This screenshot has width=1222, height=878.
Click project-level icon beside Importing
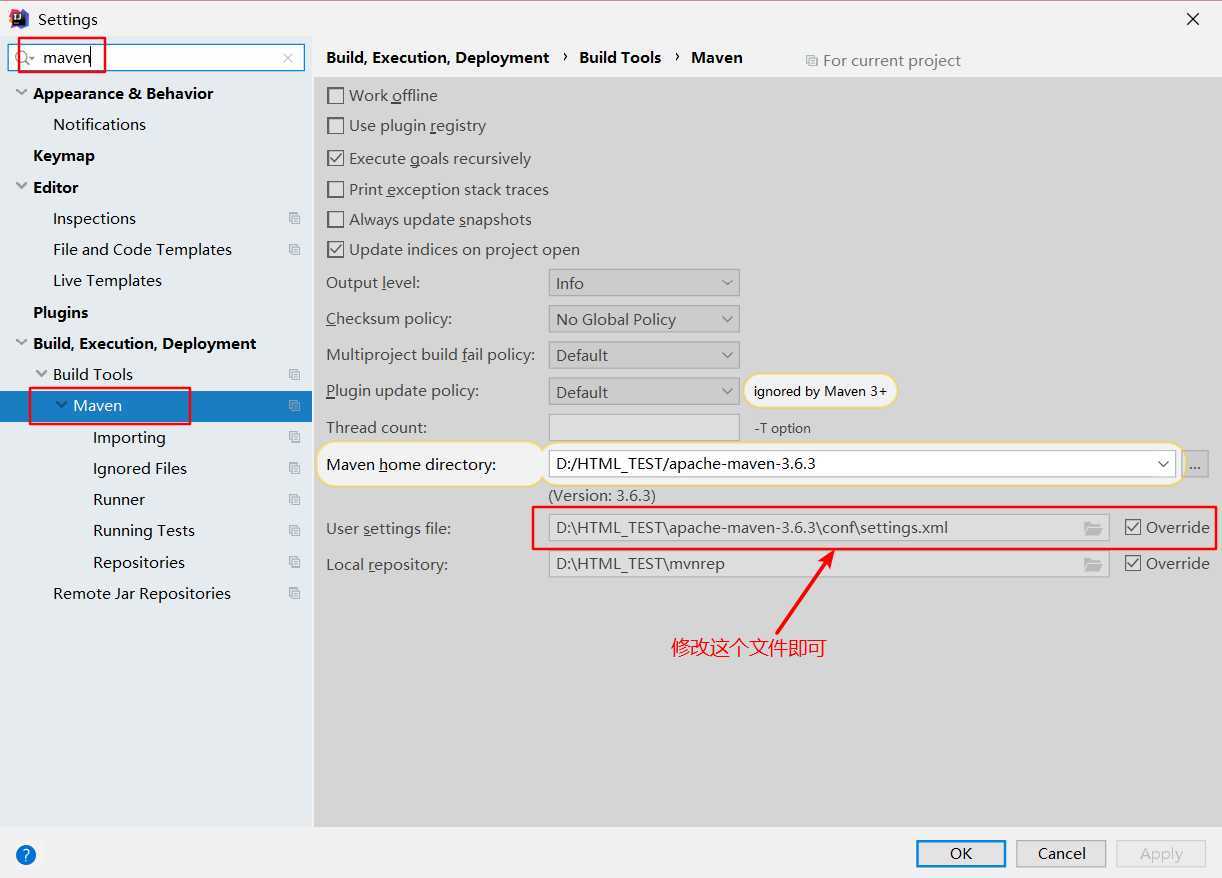(294, 437)
